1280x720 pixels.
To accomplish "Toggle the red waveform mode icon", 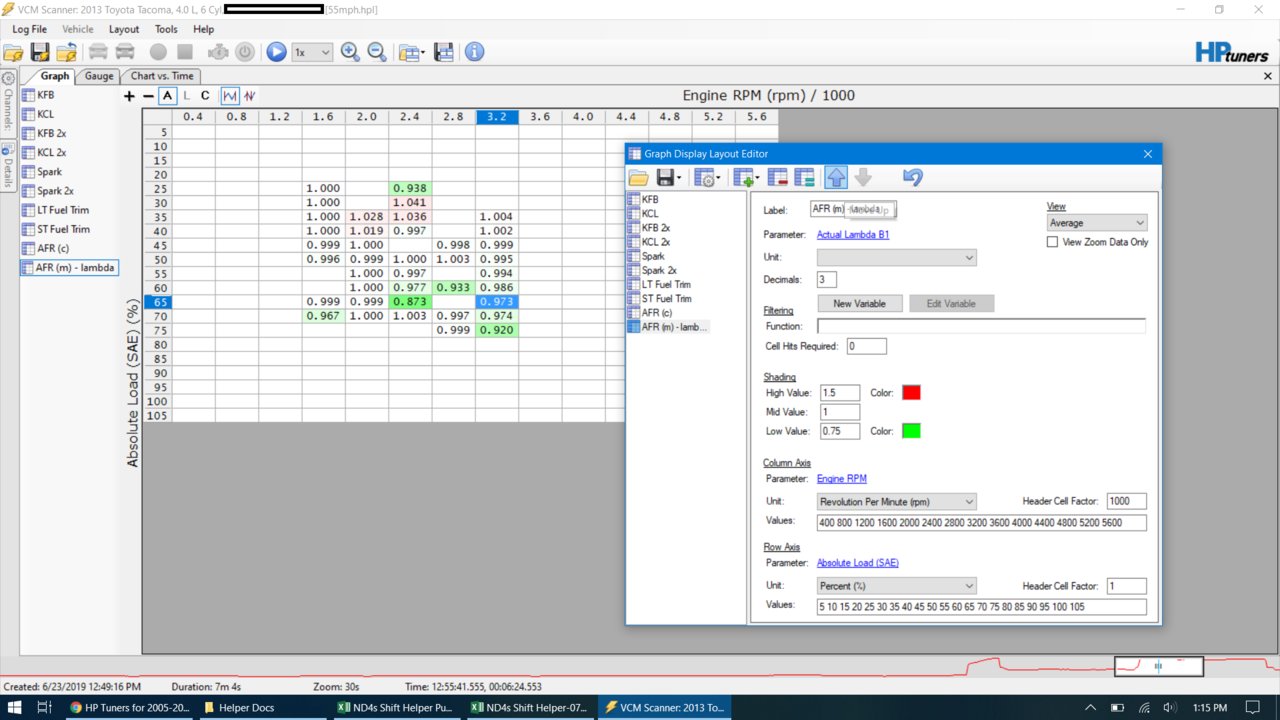I will tap(250, 96).
